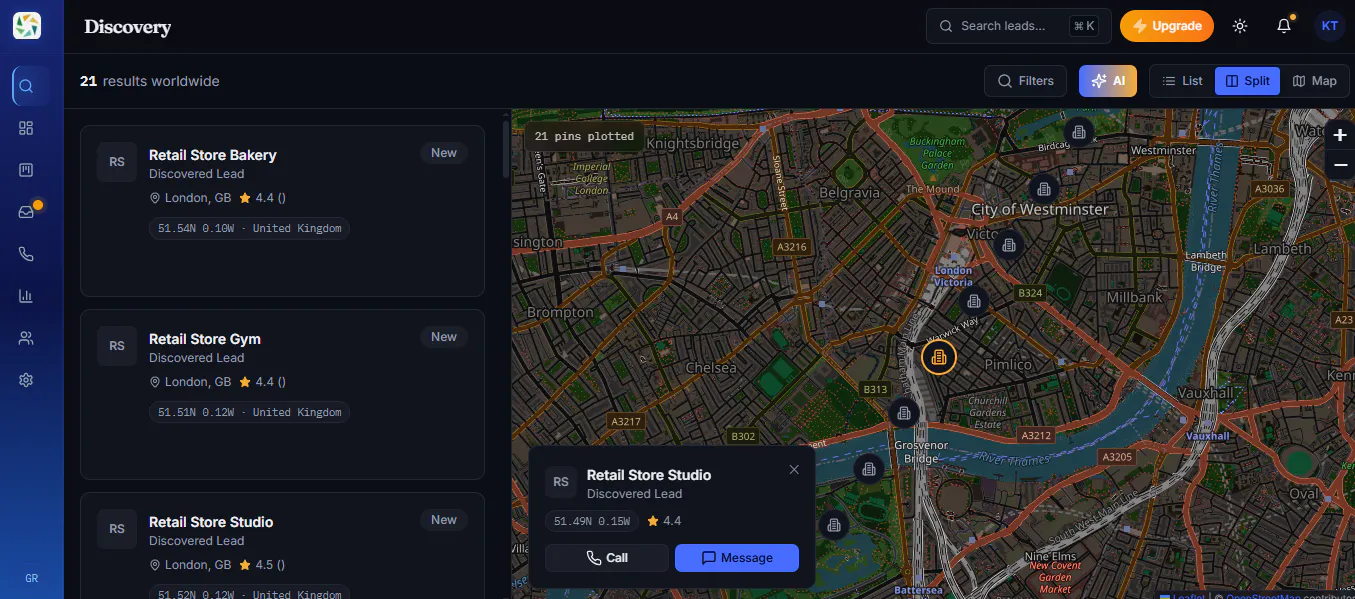Click Call in the map popup
The image size is (1355, 599).
[607, 558]
